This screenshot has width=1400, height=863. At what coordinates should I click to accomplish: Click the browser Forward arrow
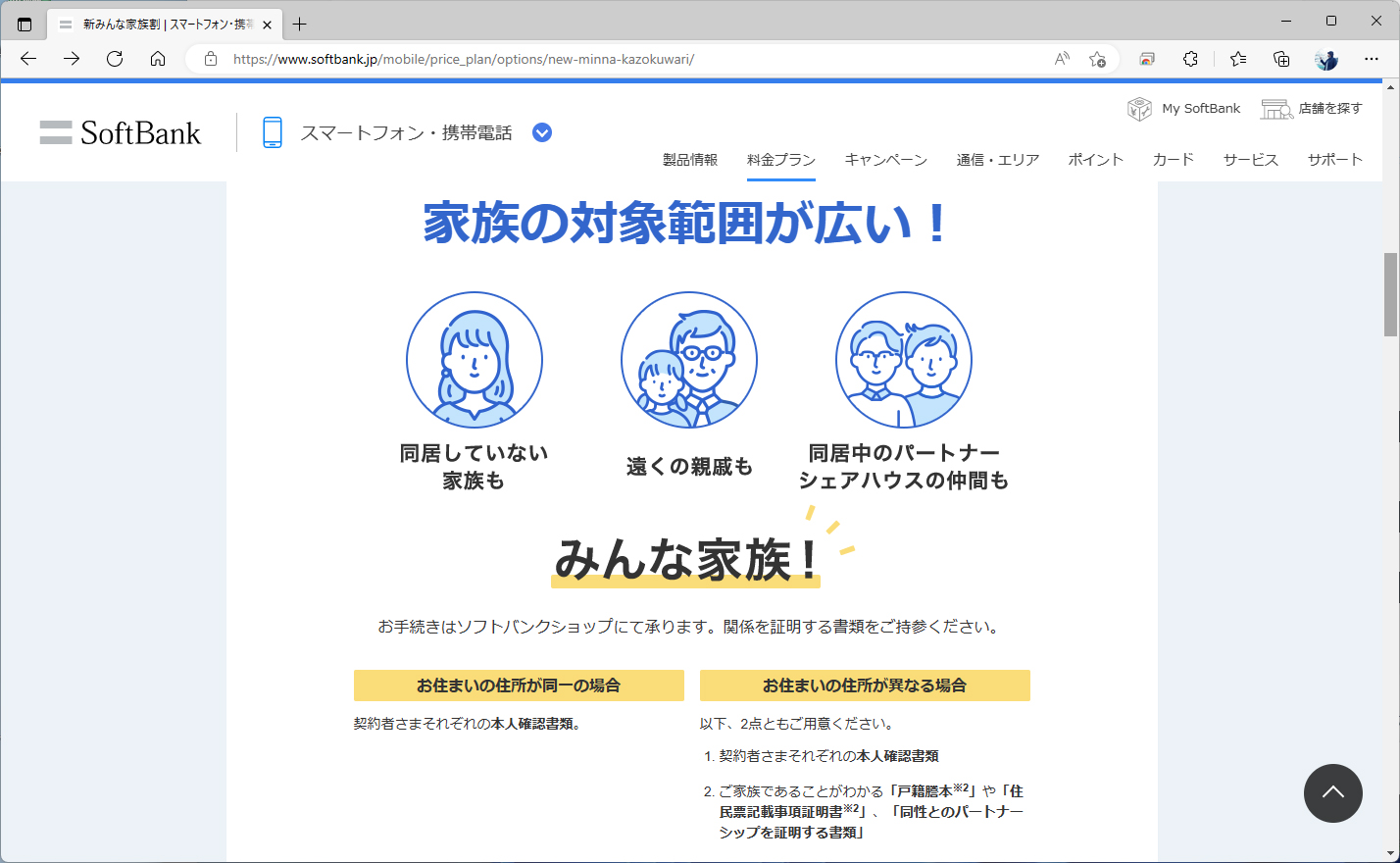point(71,59)
